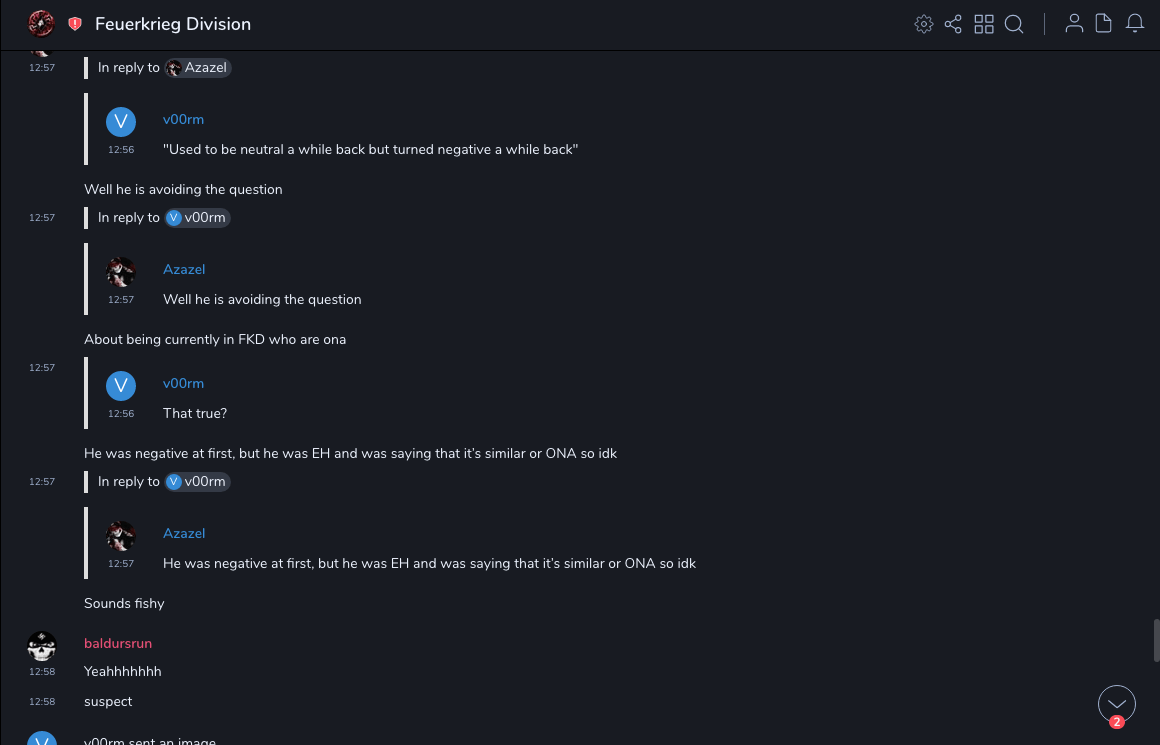The image size is (1160, 745).
Task: Click the search magnifier icon
Action: point(1014,24)
